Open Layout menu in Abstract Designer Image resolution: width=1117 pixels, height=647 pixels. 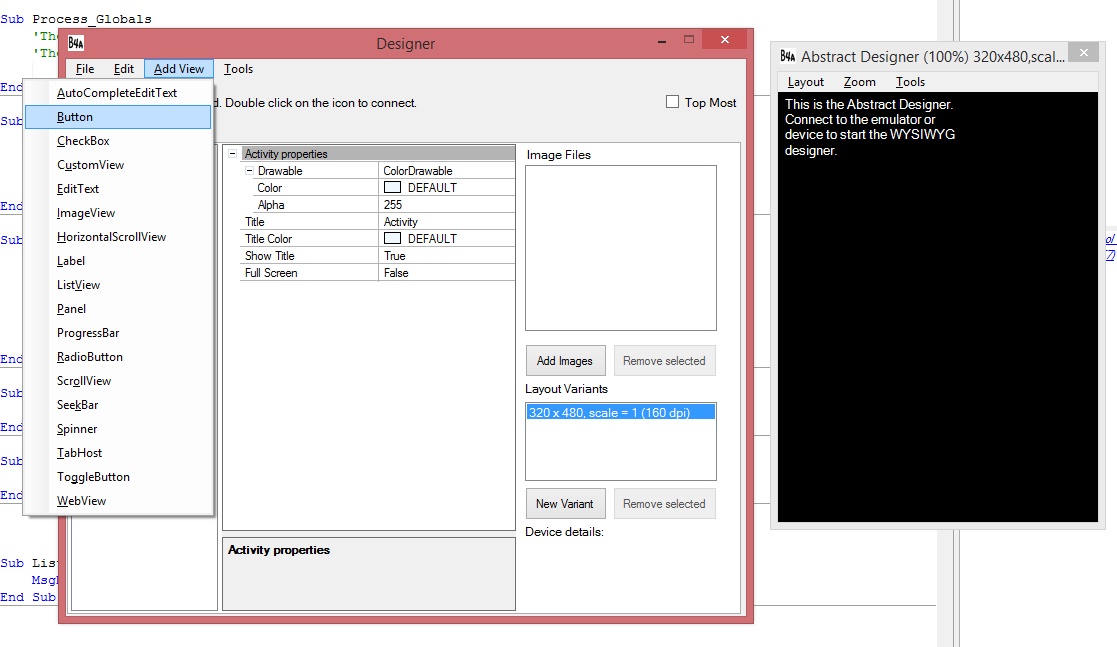(806, 82)
